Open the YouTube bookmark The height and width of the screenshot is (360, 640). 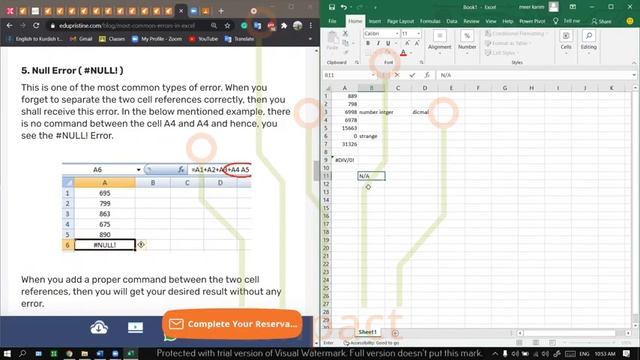pos(203,39)
